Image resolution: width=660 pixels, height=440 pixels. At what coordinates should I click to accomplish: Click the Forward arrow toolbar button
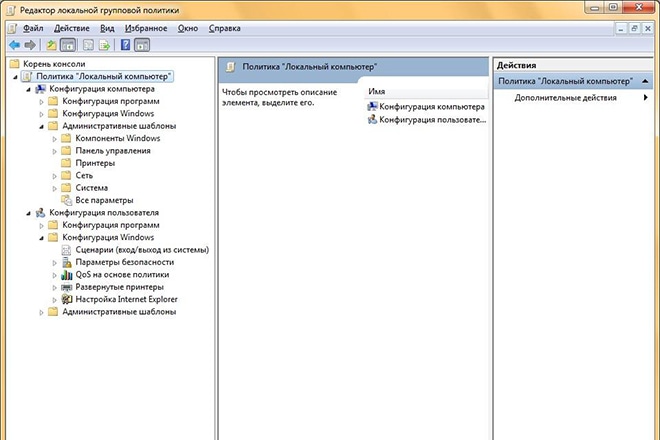(29, 45)
